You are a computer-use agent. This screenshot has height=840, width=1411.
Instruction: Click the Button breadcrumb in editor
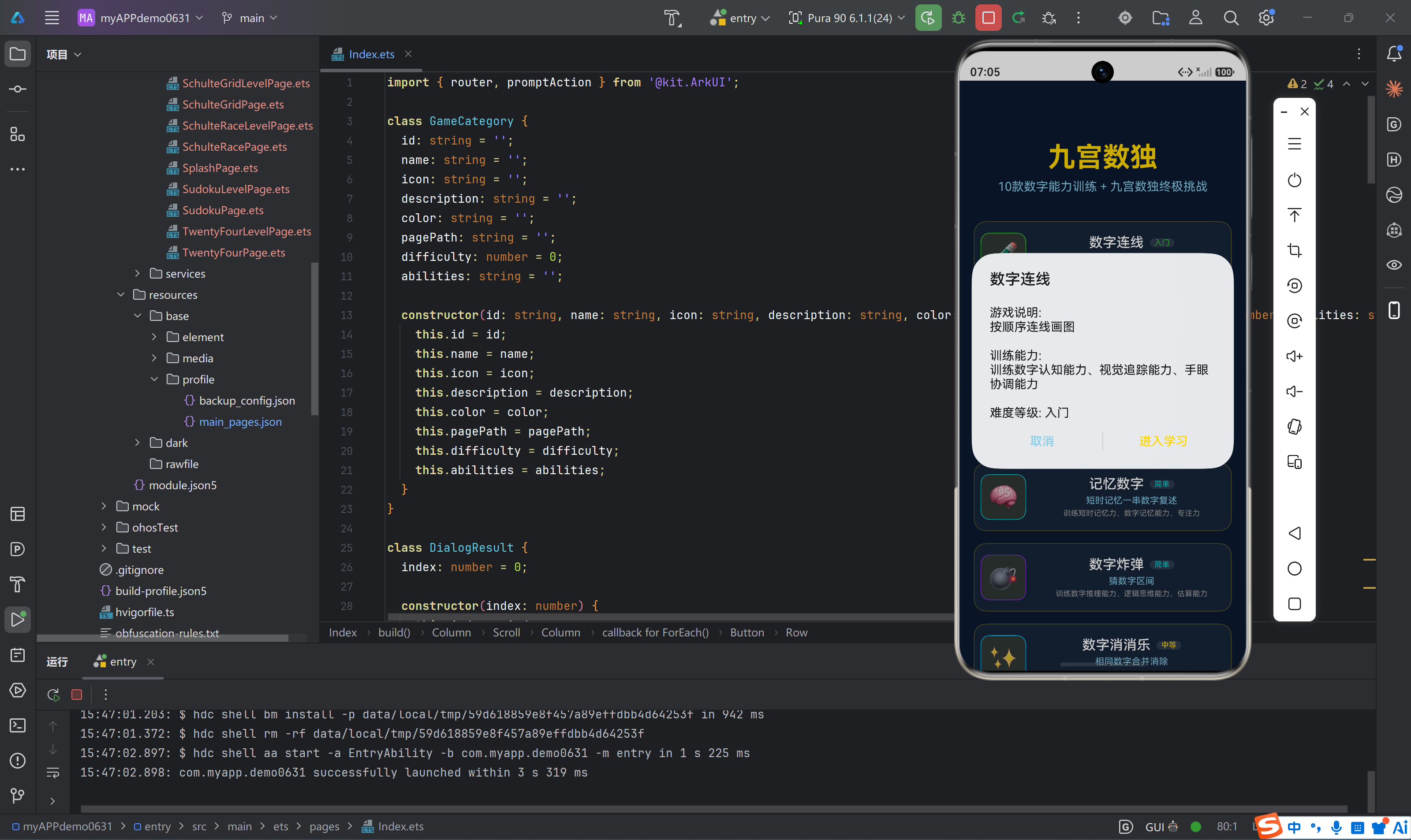pos(747,632)
